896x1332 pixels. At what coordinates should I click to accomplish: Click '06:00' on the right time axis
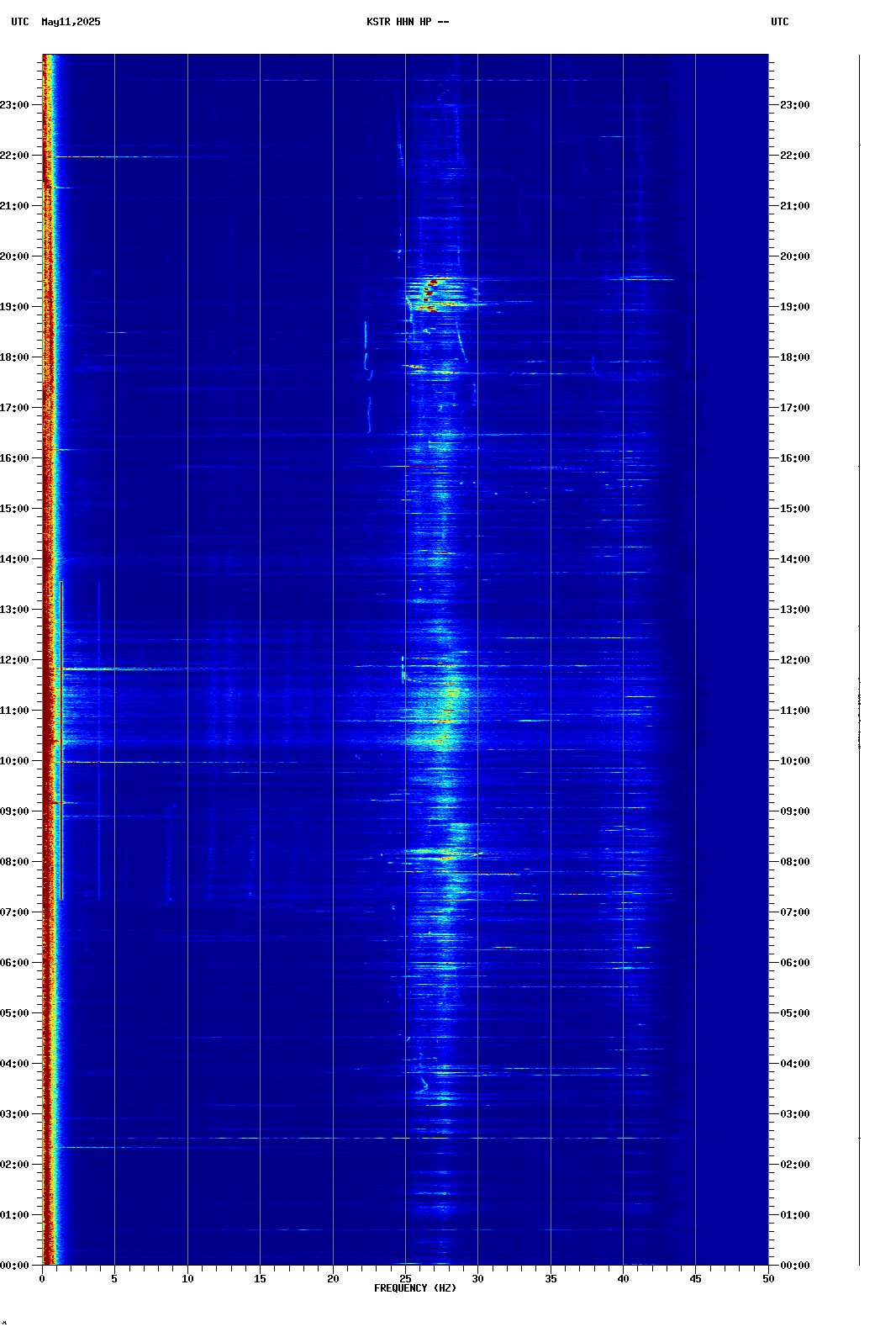click(x=795, y=963)
